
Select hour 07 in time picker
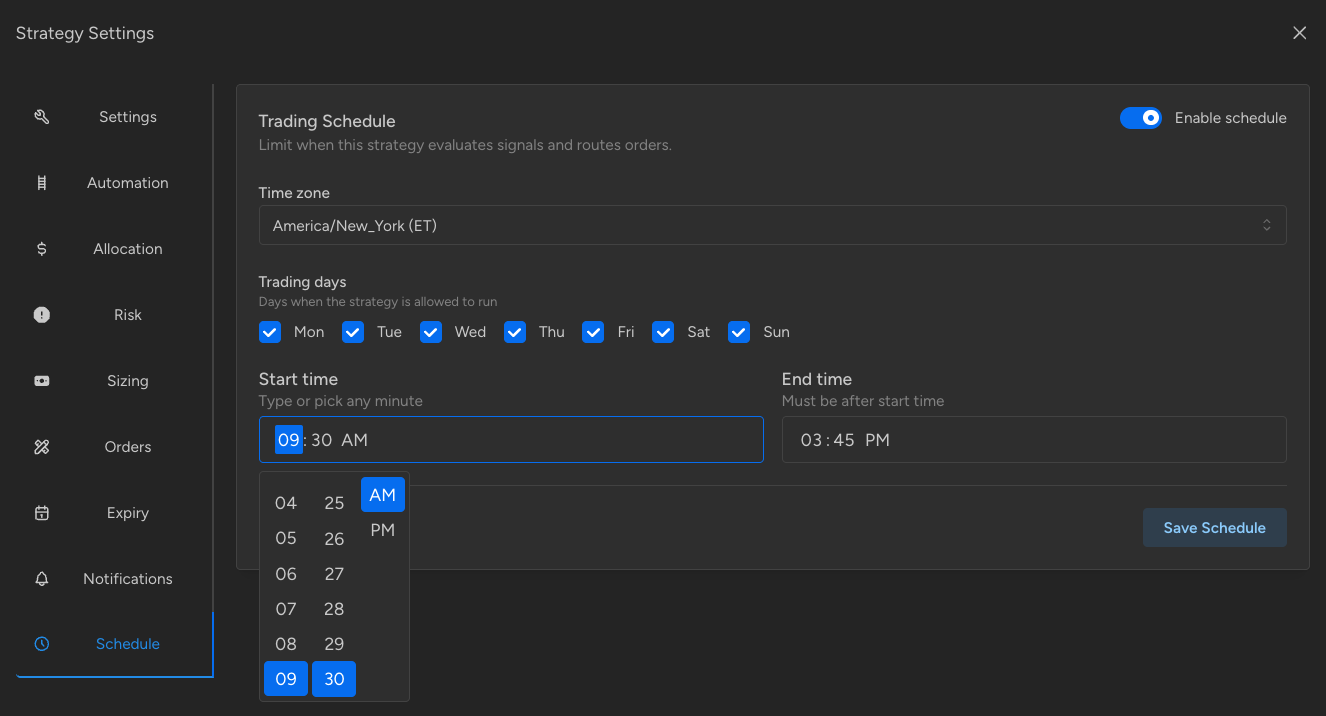click(286, 609)
